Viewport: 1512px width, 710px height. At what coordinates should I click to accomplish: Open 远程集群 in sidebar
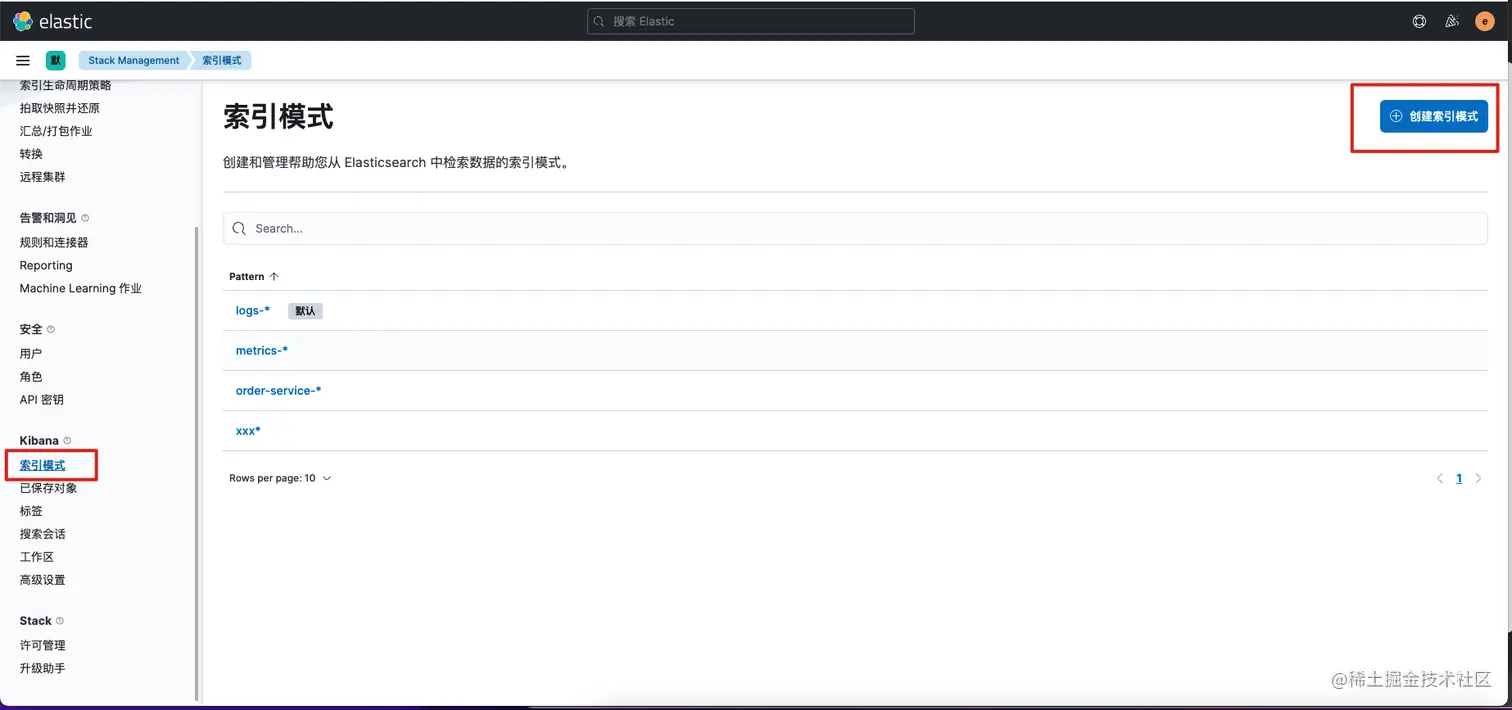point(42,177)
